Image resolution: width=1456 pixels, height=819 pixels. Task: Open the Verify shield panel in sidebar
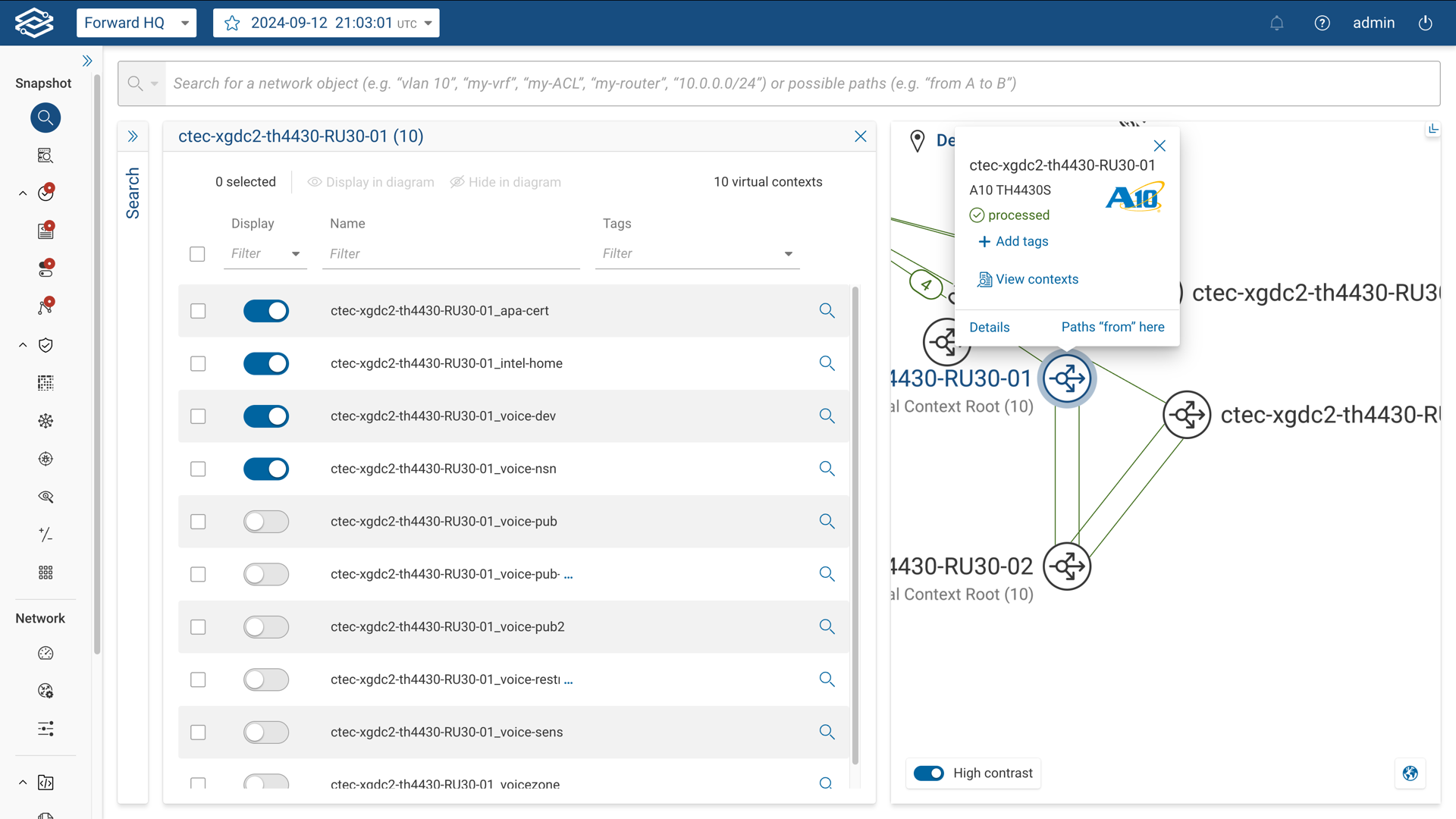[45, 345]
